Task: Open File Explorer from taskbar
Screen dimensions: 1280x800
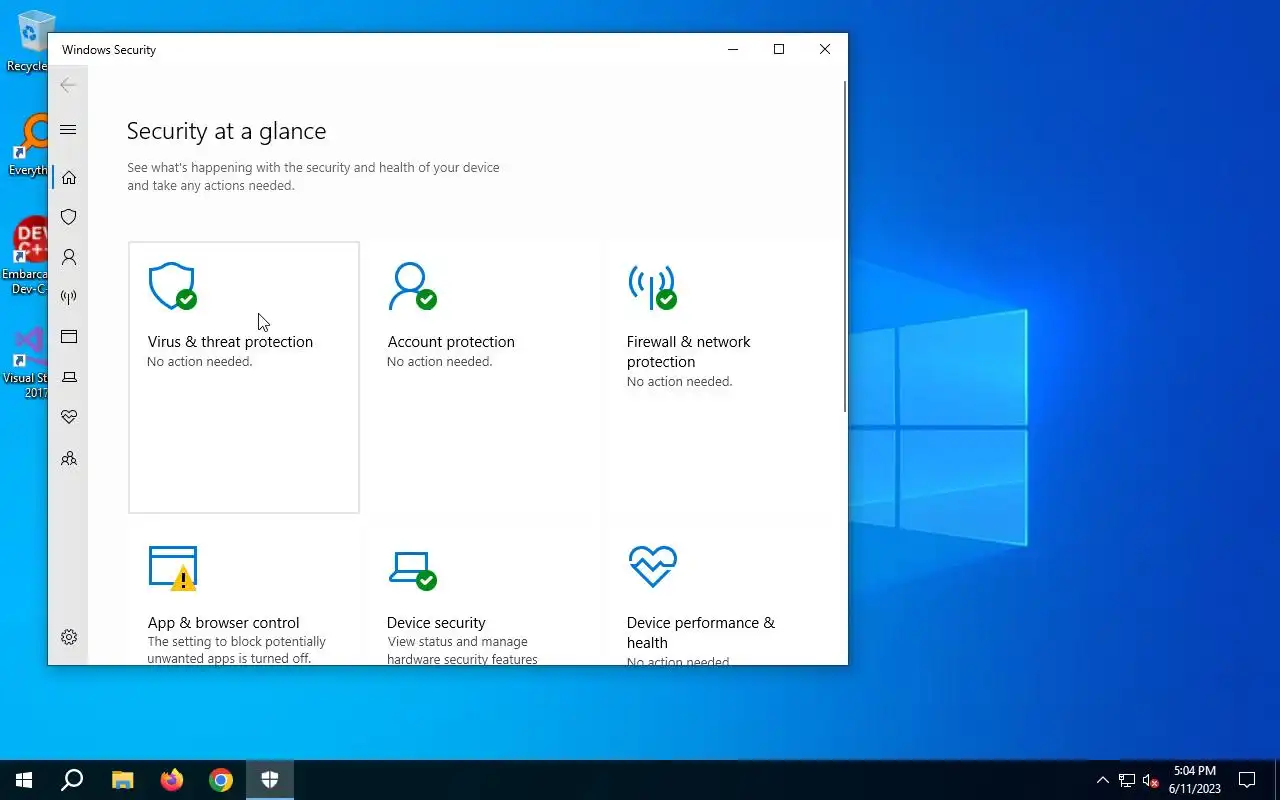Action: 122,780
